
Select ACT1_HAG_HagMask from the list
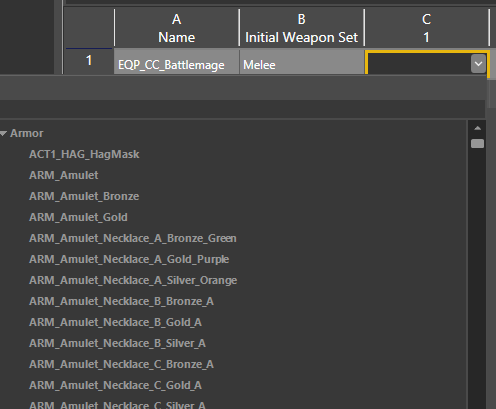(x=84, y=154)
